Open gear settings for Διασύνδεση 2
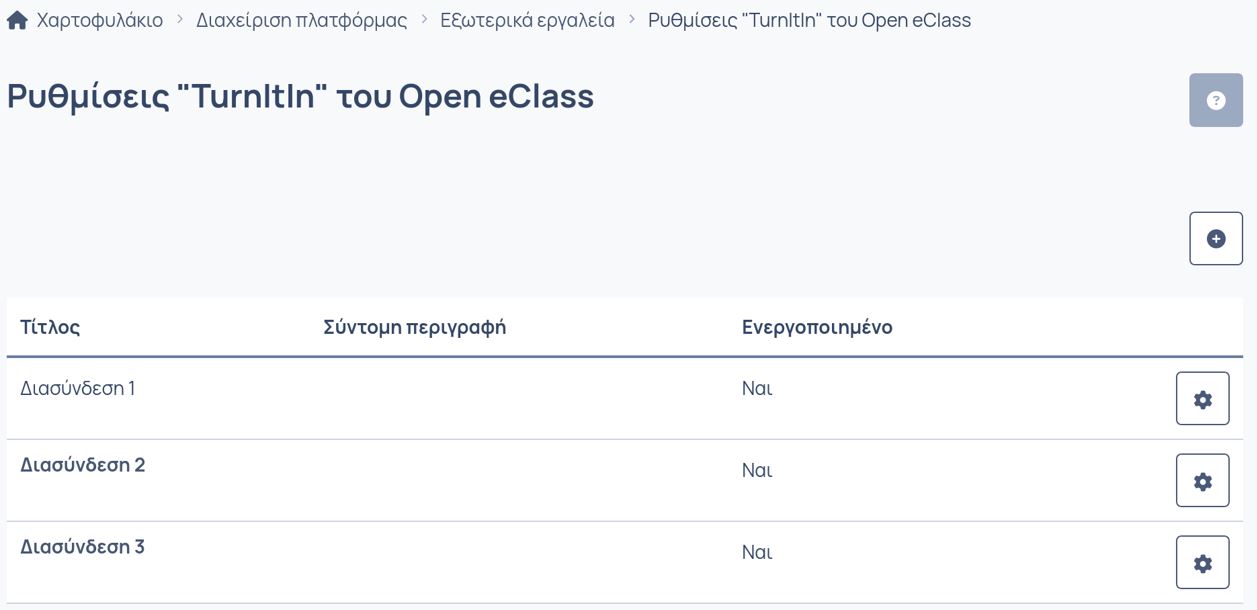The width and height of the screenshot is (1257, 610). (x=1202, y=481)
